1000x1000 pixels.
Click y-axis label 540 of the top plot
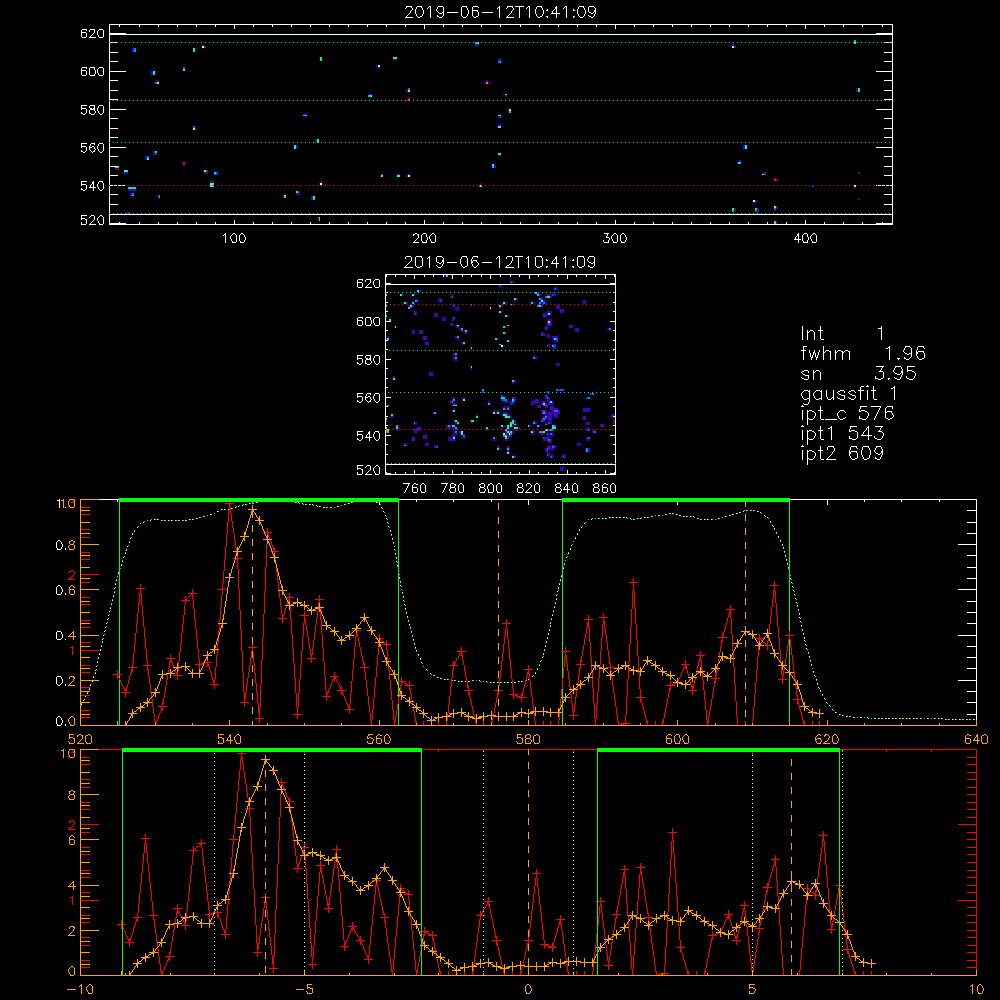coord(92,186)
